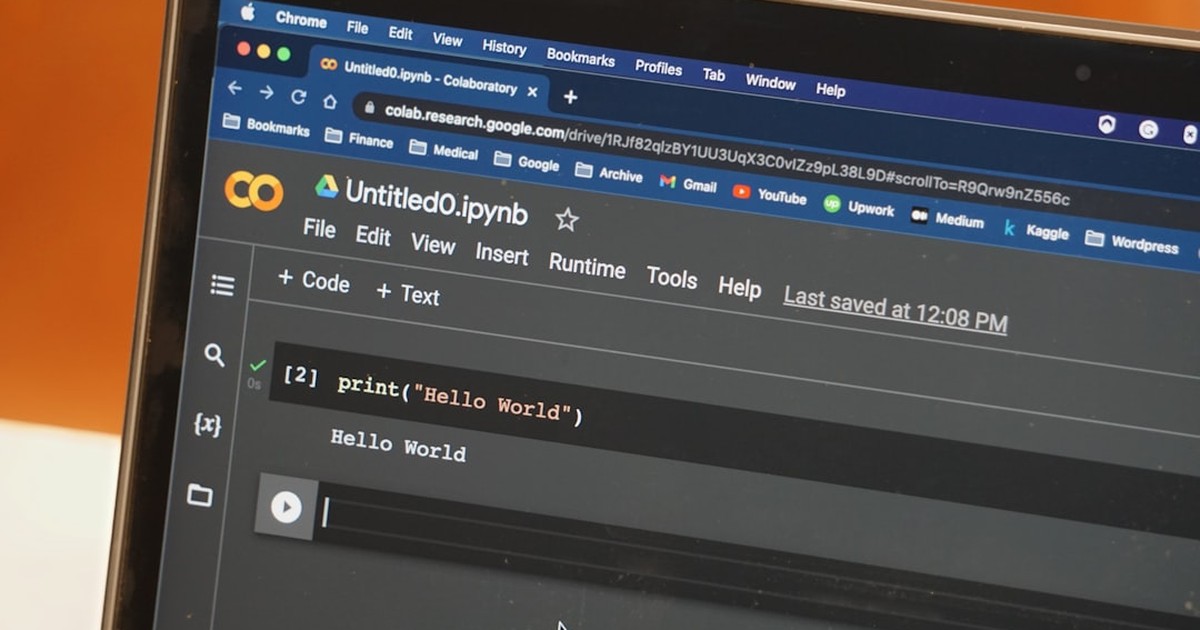Open the Colab Tools menu
The image size is (1200, 630).
[x=671, y=277]
